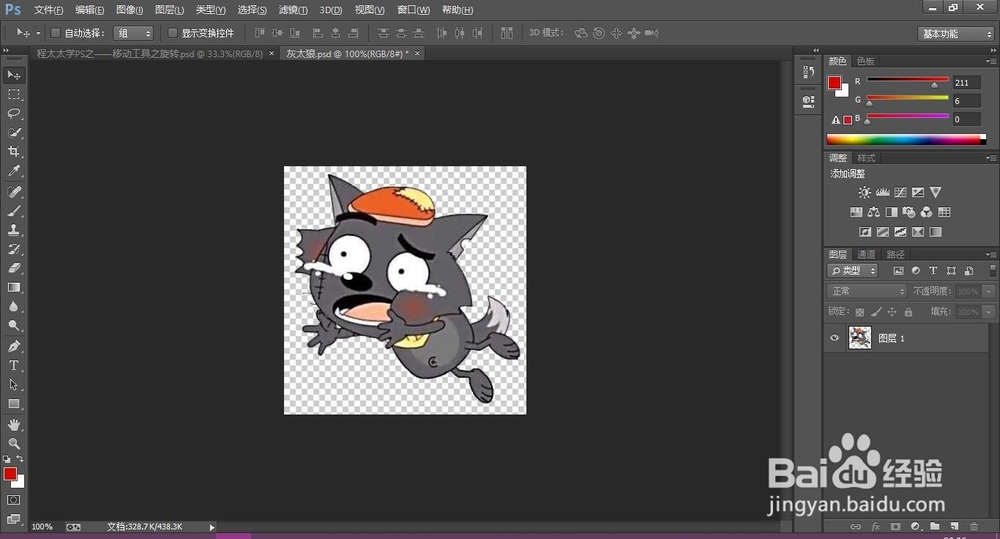Viewport: 1000px width, 539px height.
Task: Enable 自动选择 checkbox
Action: tap(55, 33)
